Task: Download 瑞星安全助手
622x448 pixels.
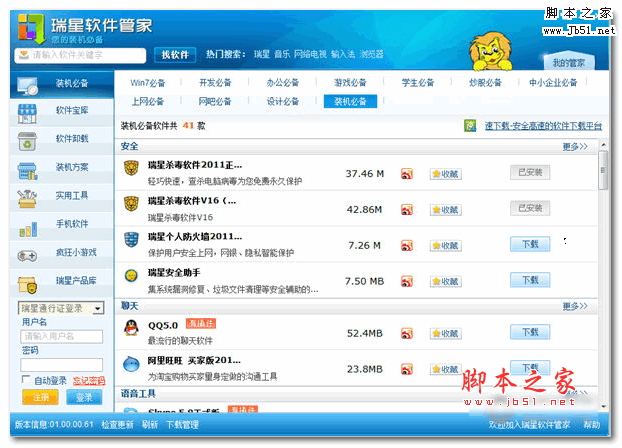Action: click(530, 280)
